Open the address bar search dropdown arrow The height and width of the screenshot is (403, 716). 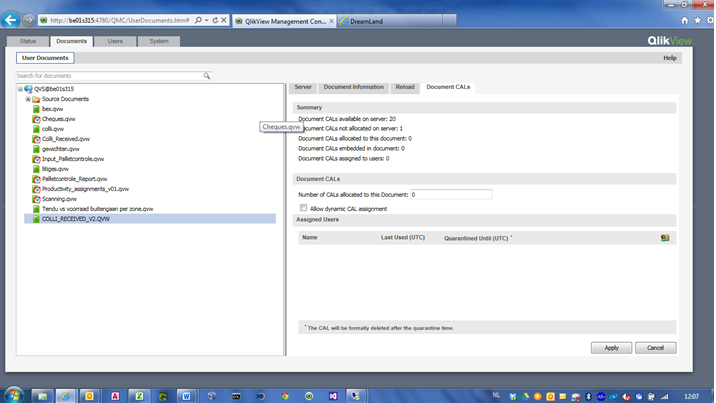click(207, 21)
